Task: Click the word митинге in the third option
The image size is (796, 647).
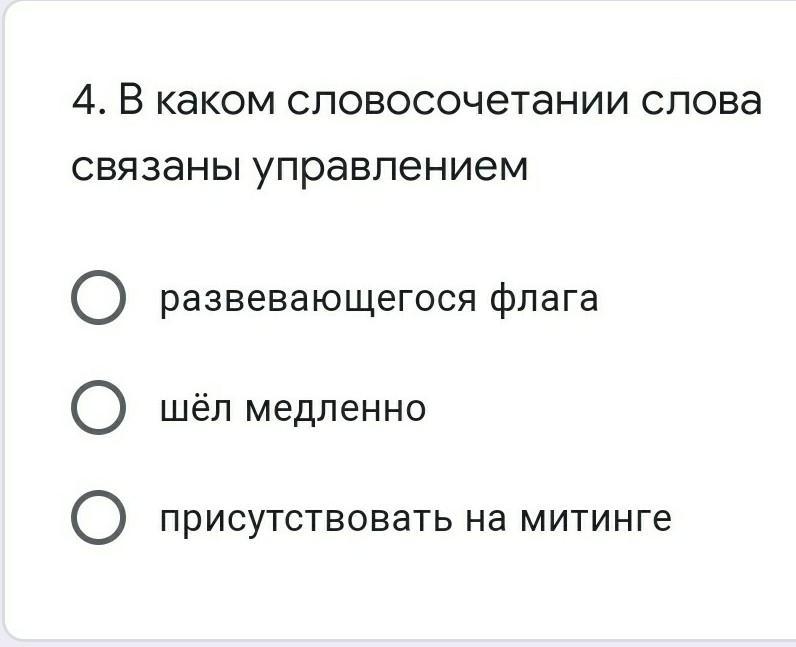Action: coord(595,518)
